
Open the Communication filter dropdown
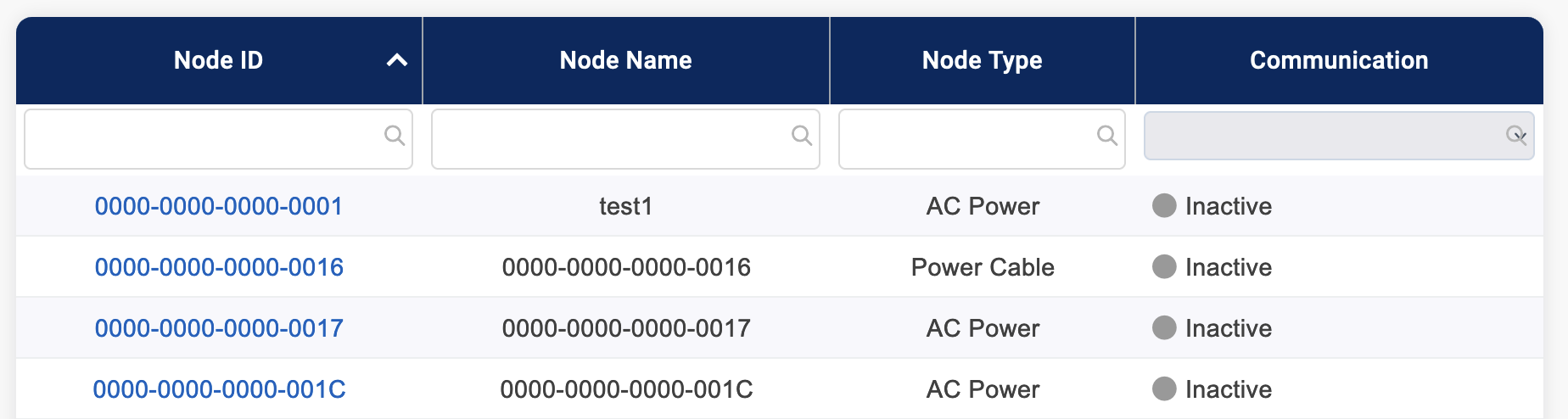click(1338, 136)
